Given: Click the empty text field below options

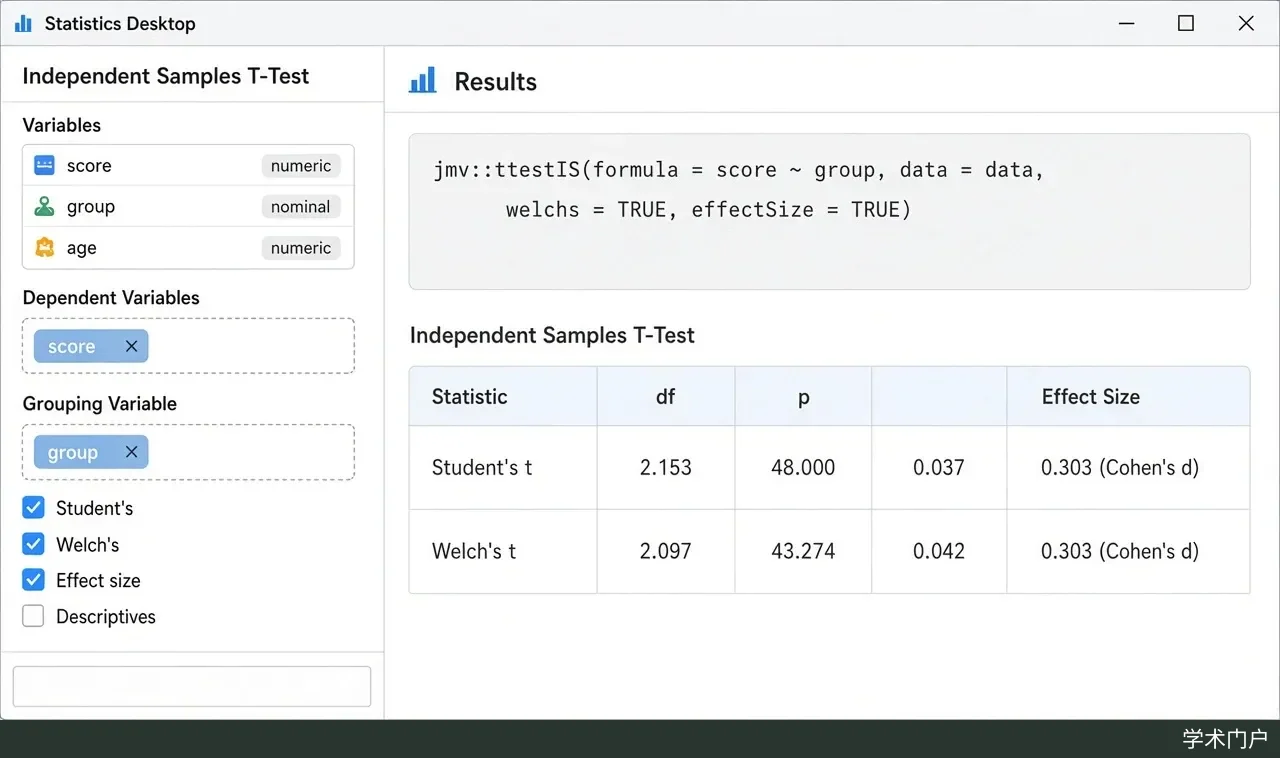Looking at the screenshot, I should 192,687.
